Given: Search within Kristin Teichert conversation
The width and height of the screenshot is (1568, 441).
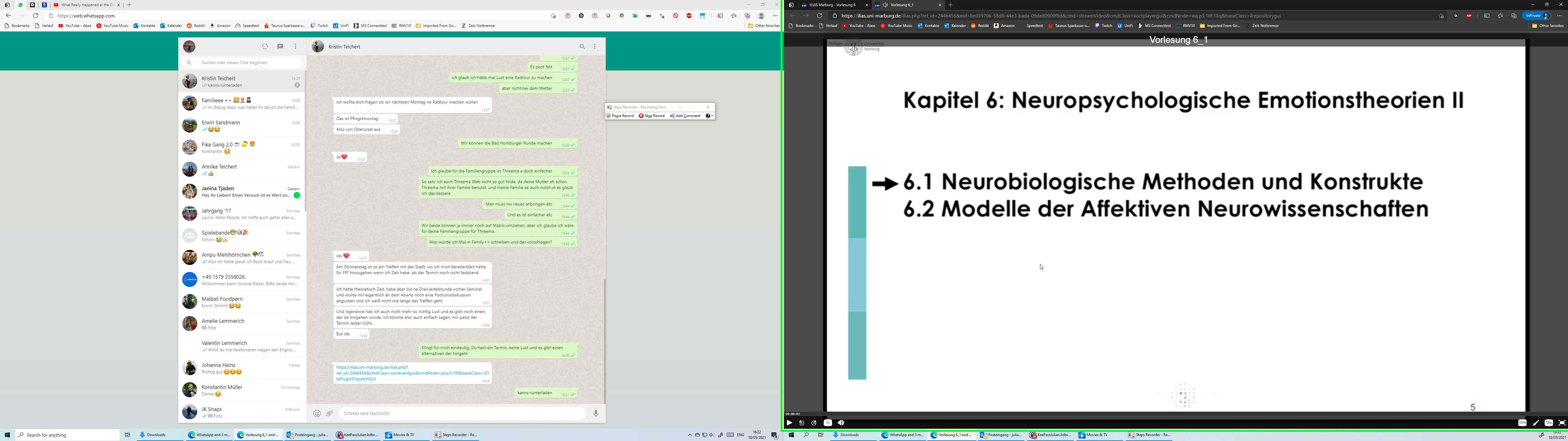Looking at the screenshot, I should [582, 46].
